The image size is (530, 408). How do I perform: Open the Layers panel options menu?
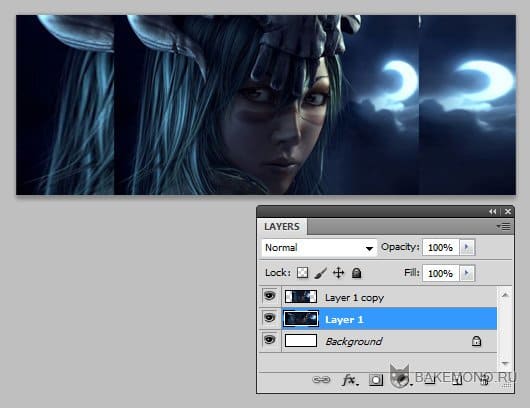coord(504,226)
